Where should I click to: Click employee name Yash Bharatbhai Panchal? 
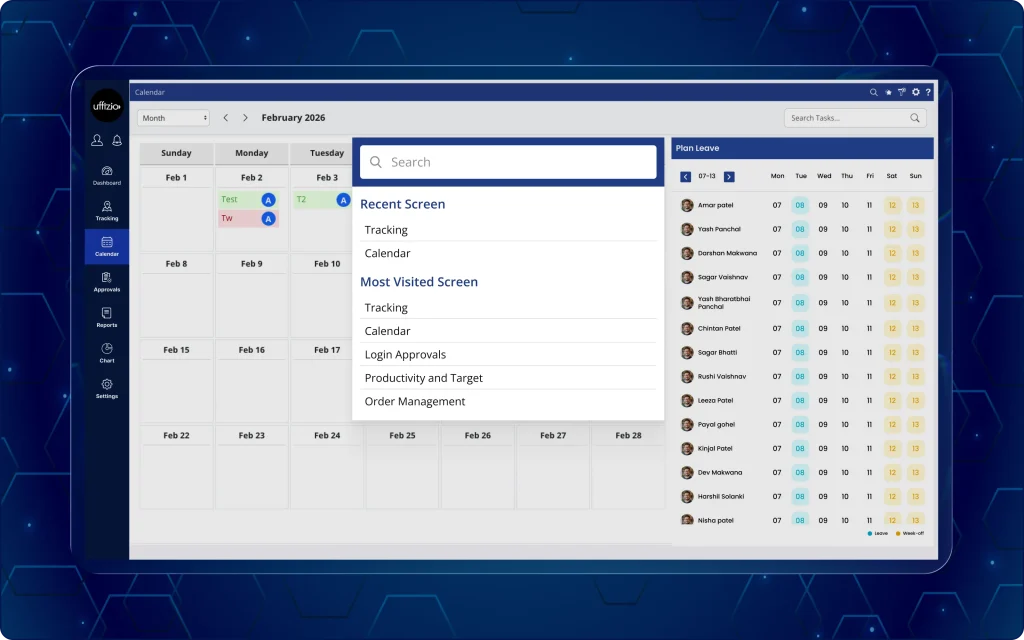724,303
